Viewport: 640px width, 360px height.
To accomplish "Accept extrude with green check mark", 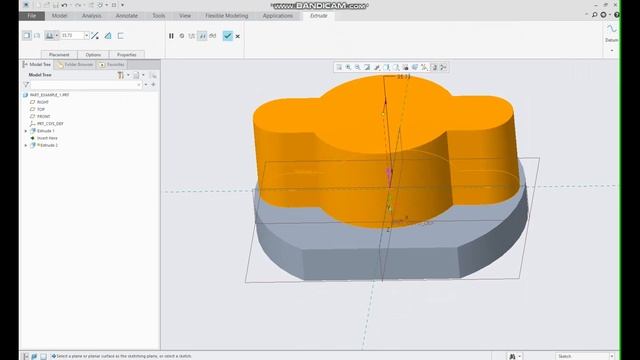I will click(x=227, y=36).
